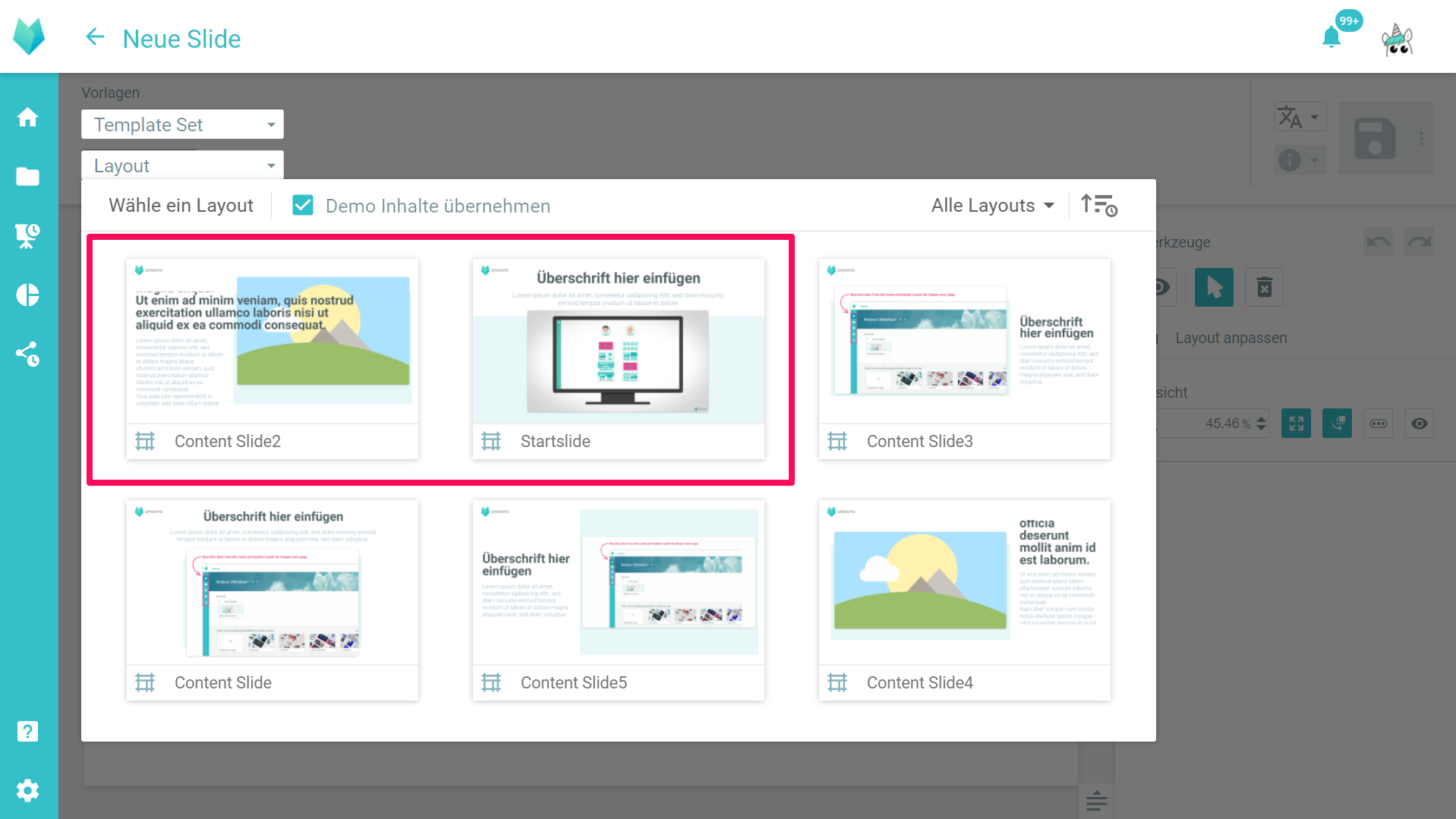This screenshot has width=1456, height=819.
Task: Open the home icon in sidebar
Action: [28, 118]
